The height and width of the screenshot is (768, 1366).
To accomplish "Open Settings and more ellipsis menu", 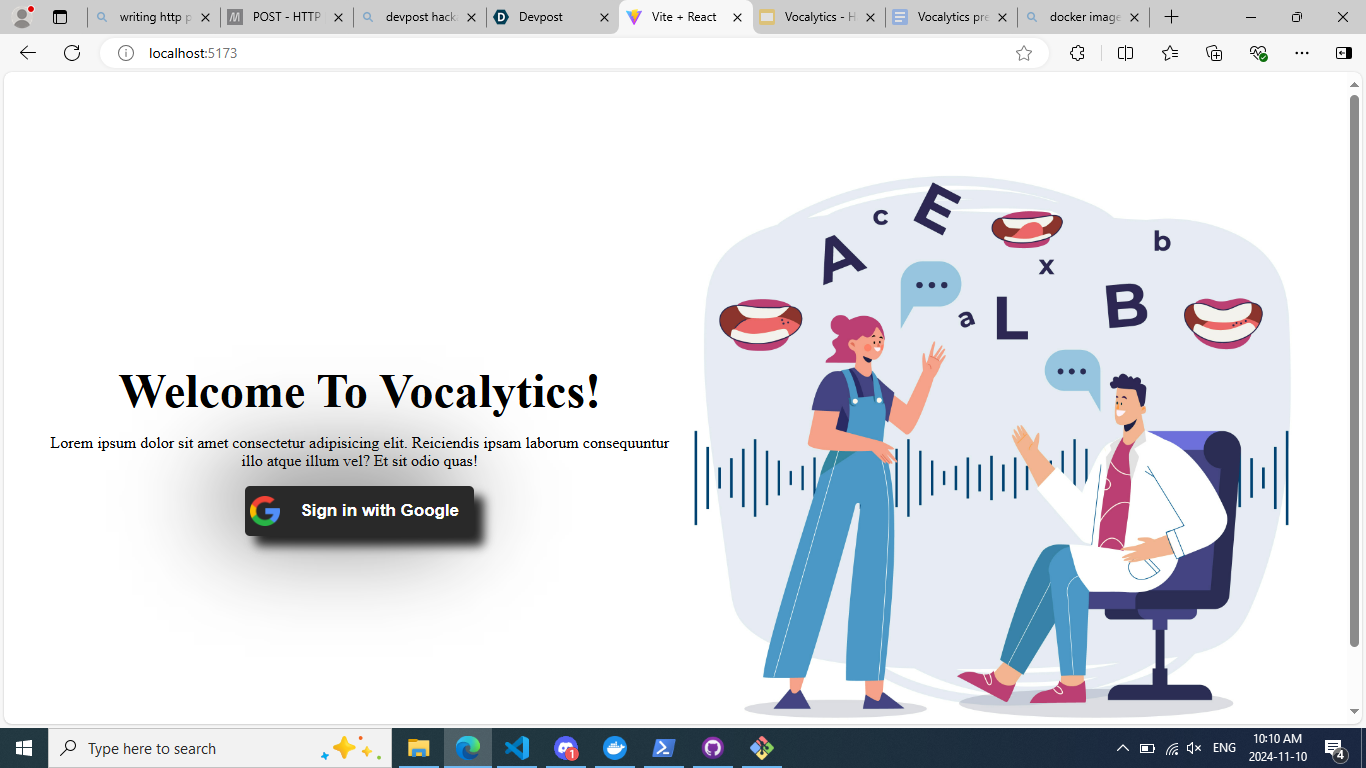I will (1302, 53).
